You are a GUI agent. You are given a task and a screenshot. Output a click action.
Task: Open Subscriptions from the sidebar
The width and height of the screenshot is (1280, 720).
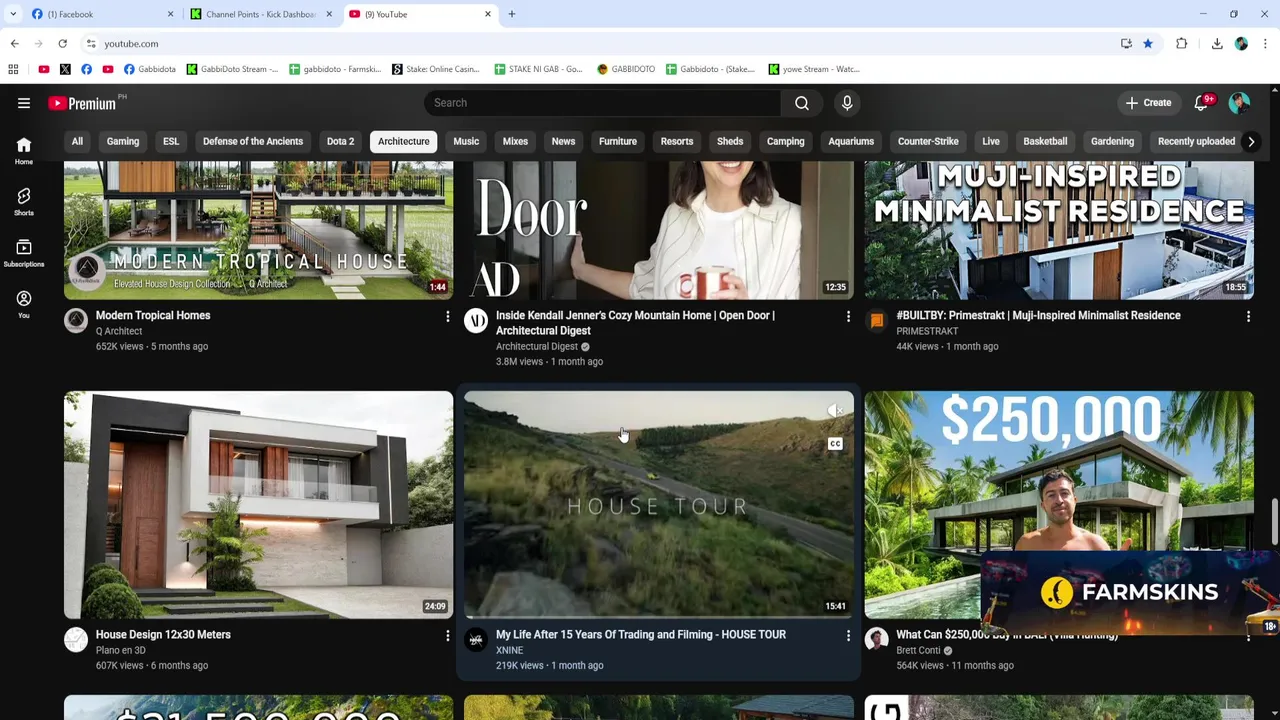tap(24, 253)
